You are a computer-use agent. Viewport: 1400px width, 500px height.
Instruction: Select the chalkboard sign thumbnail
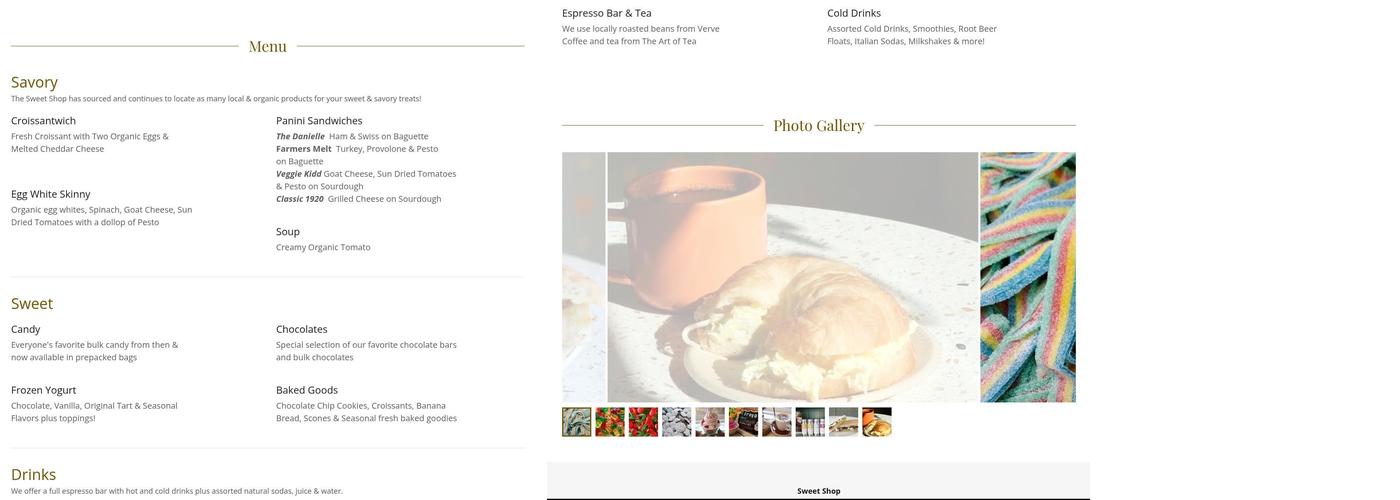743,422
